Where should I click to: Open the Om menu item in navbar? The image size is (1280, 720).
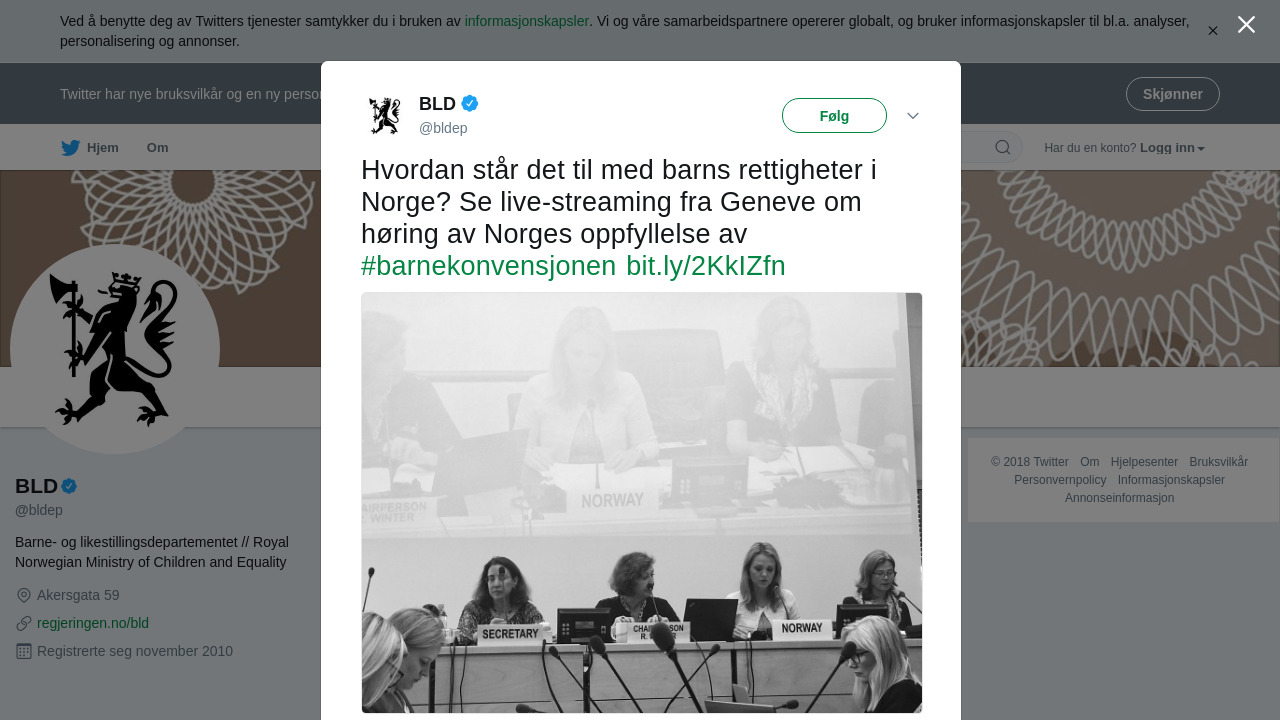click(x=158, y=148)
